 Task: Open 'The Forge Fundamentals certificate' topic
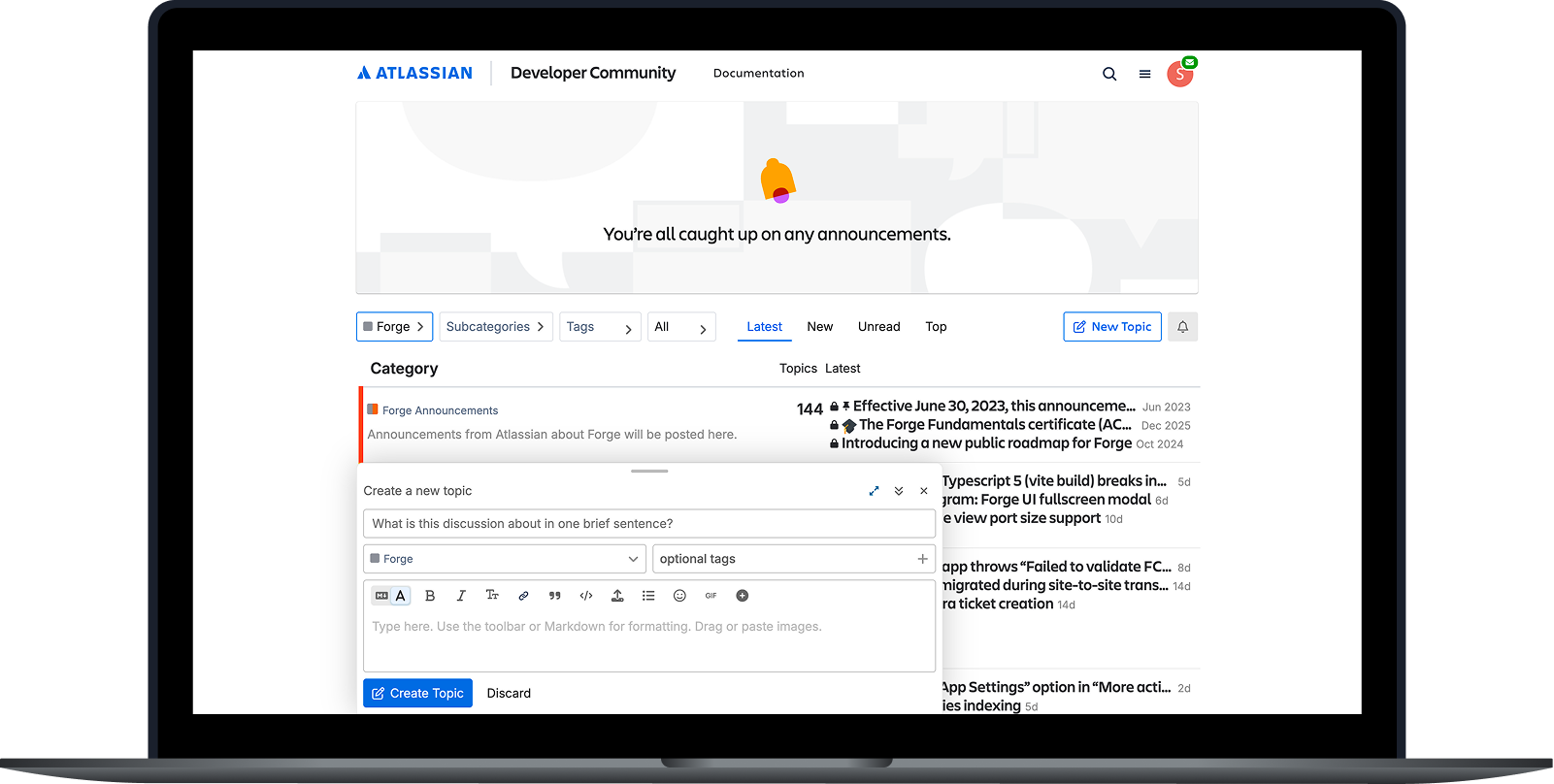click(x=995, y=425)
